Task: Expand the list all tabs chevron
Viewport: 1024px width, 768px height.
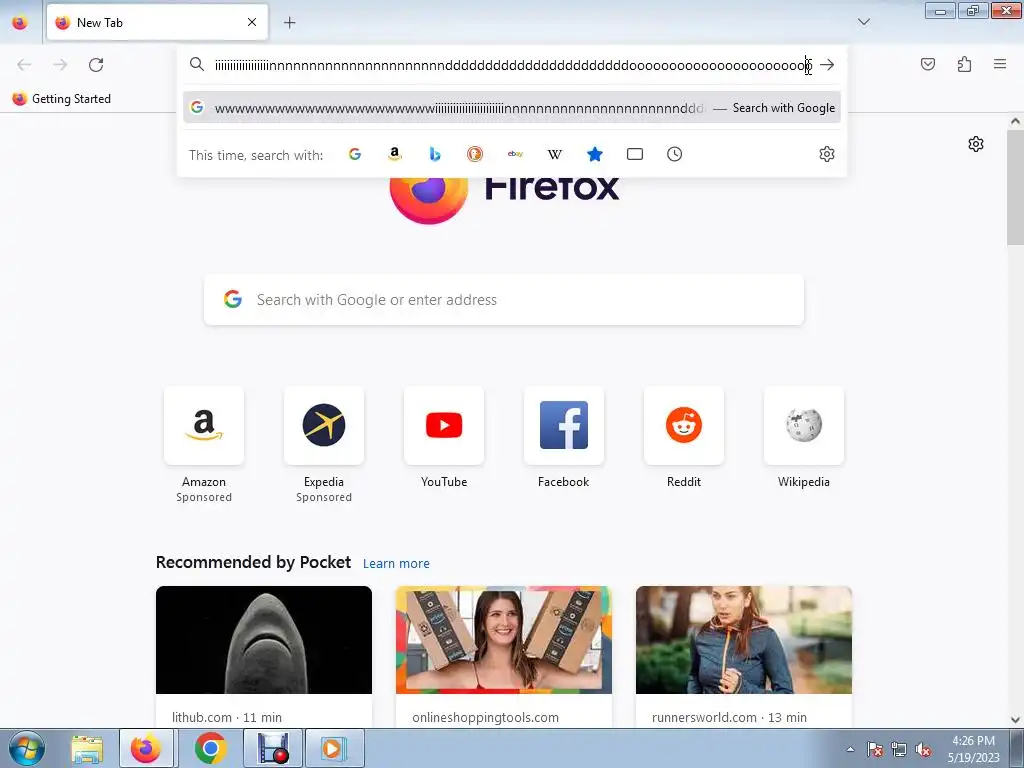Action: coord(863,22)
